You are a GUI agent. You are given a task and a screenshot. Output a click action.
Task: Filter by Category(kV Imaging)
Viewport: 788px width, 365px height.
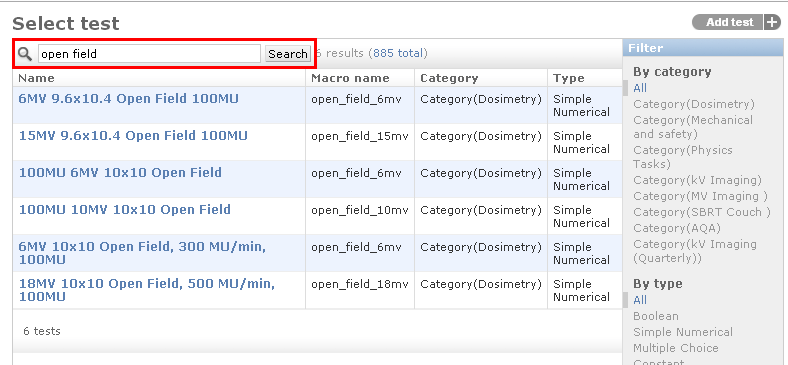(x=698, y=180)
